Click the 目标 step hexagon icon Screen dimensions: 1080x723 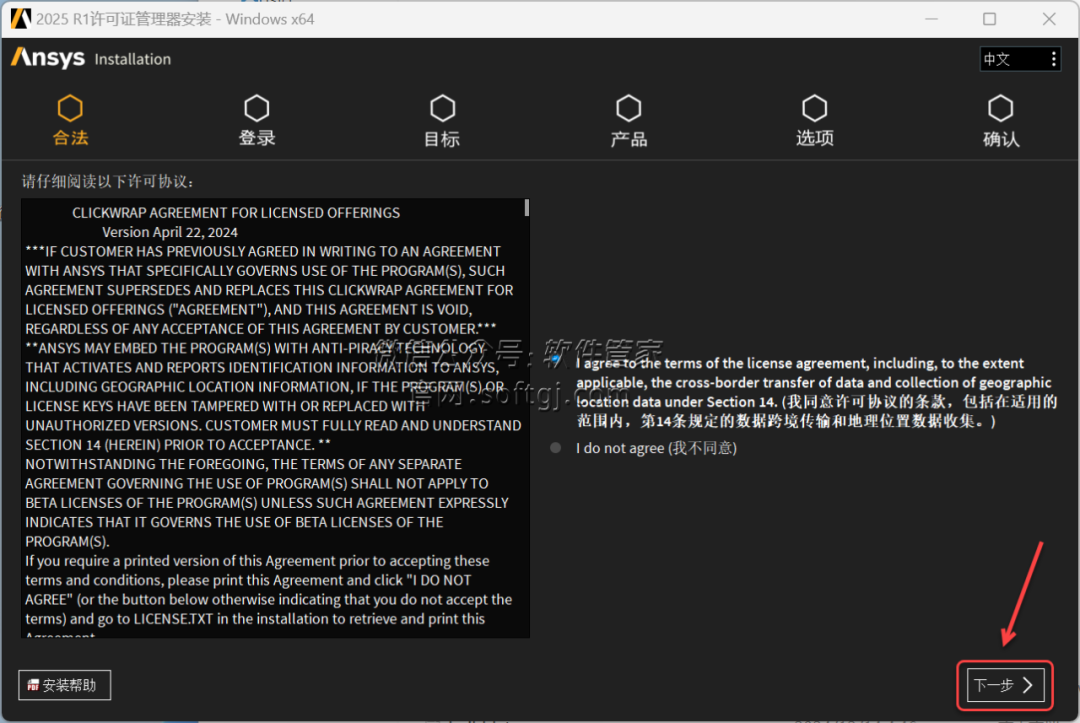[x=442, y=108]
